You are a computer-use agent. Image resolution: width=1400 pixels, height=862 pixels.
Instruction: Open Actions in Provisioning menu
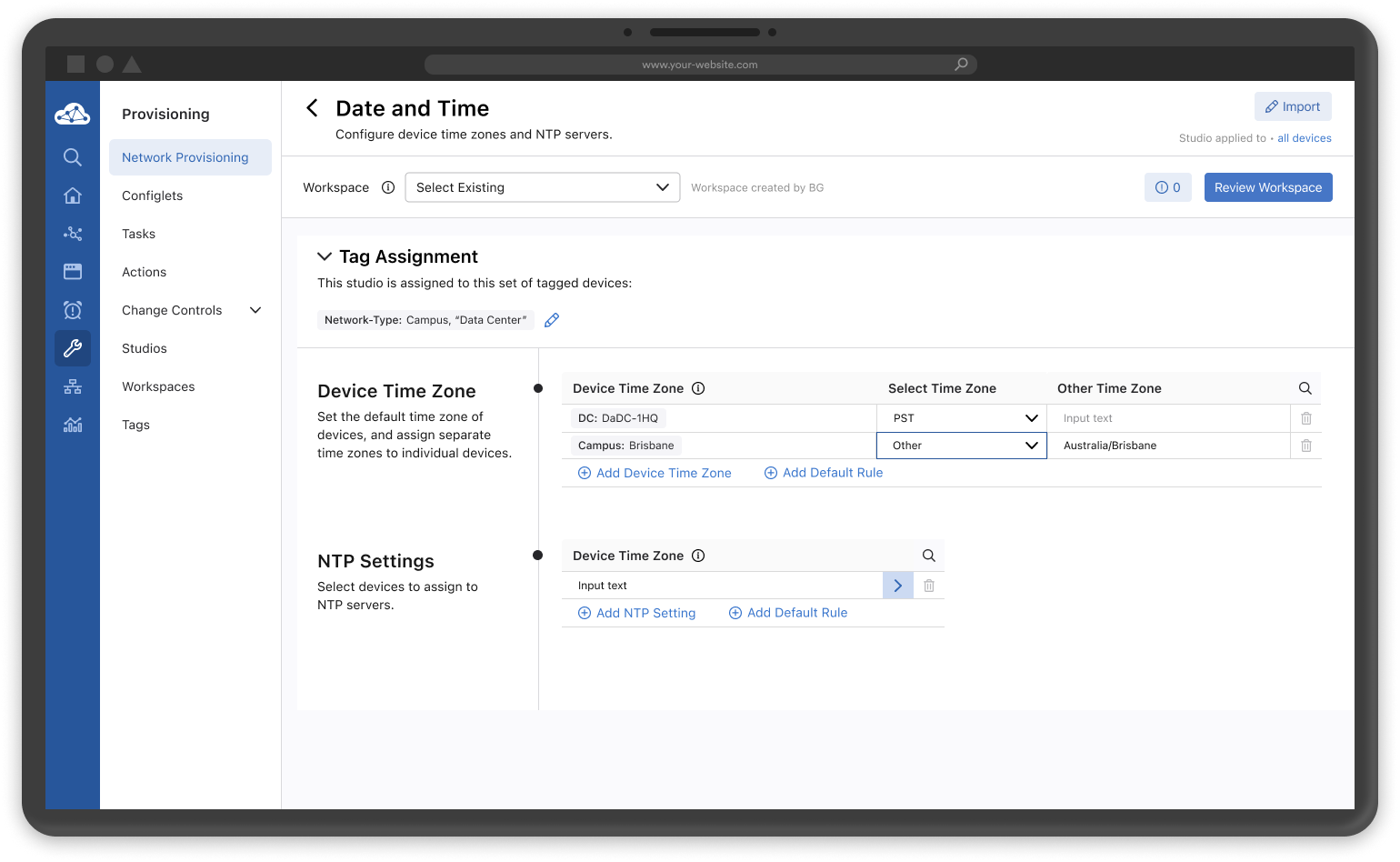tap(145, 272)
